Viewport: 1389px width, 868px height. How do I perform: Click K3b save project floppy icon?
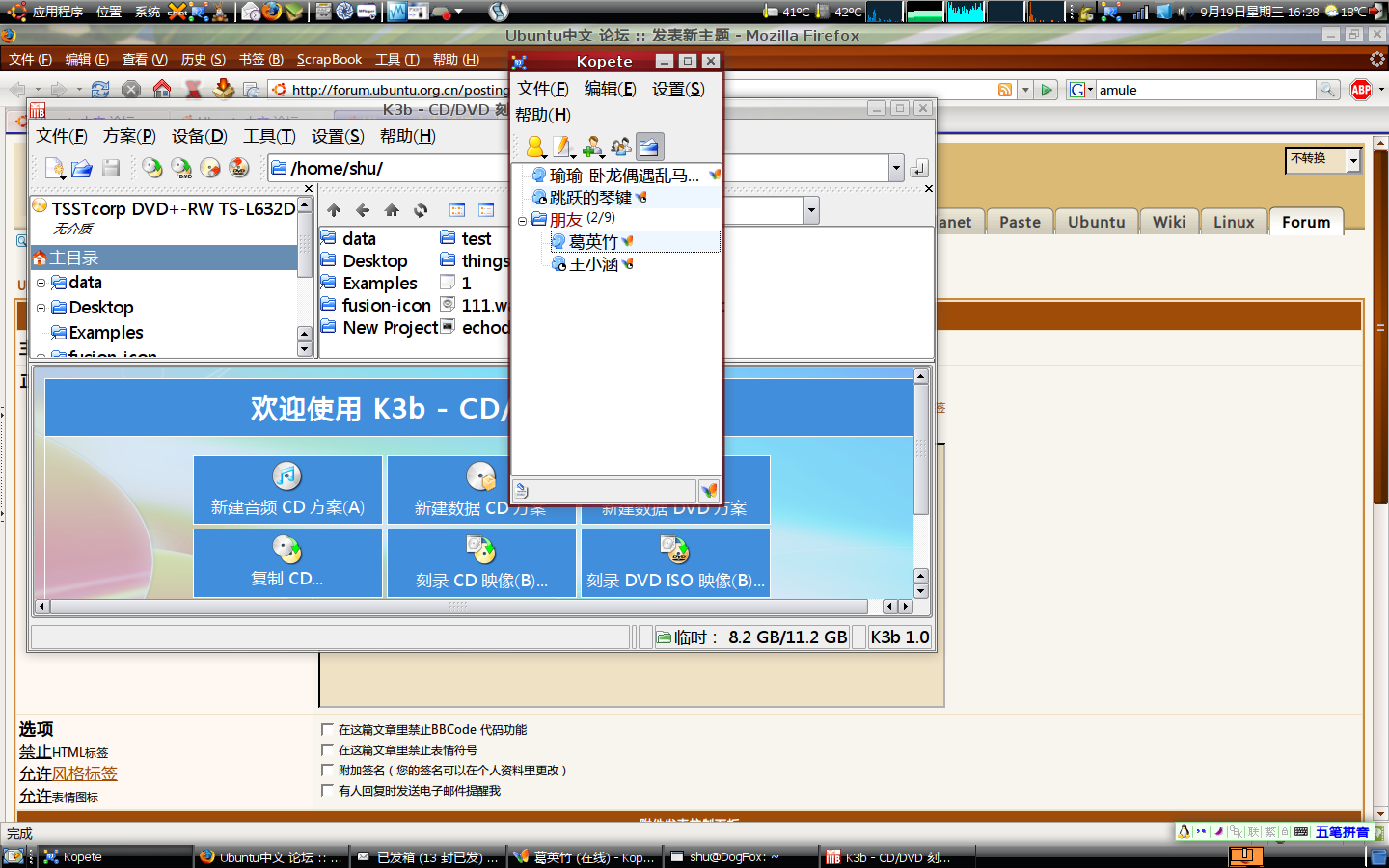click(x=111, y=168)
